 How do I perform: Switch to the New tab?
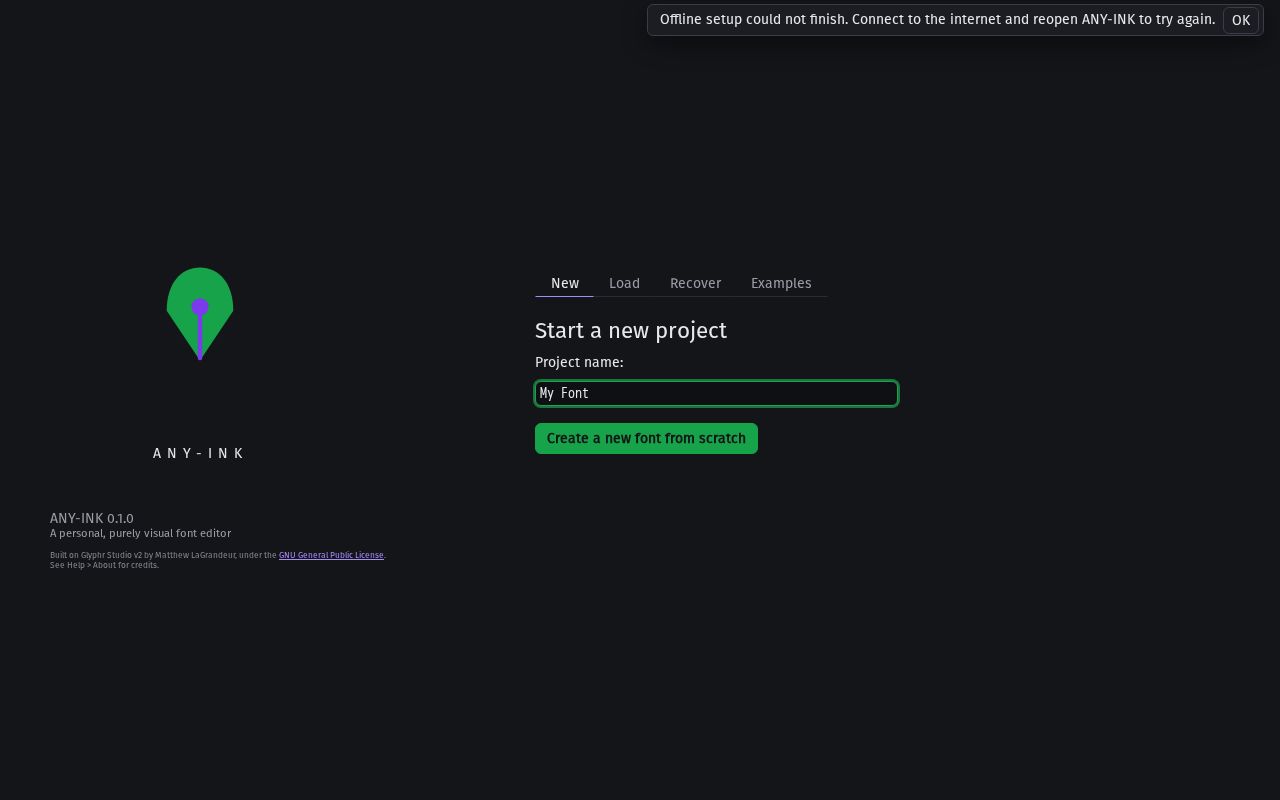(x=565, y=283)
